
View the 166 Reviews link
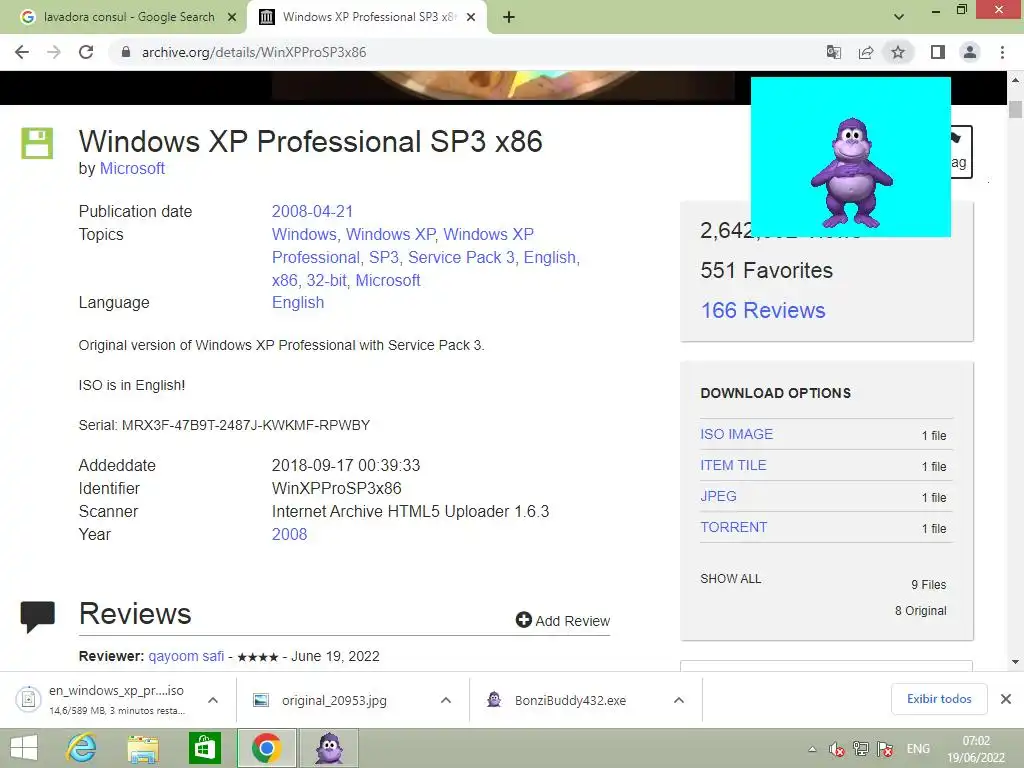click(763, 310)
